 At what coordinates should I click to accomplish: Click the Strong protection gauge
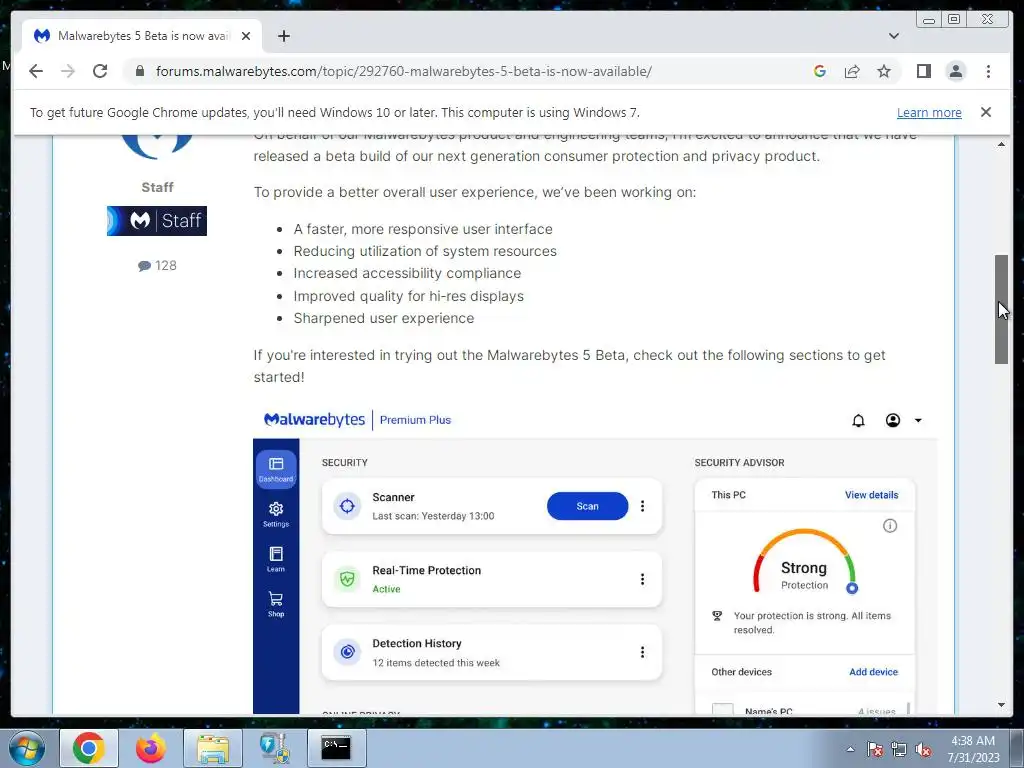click(805, 562)
